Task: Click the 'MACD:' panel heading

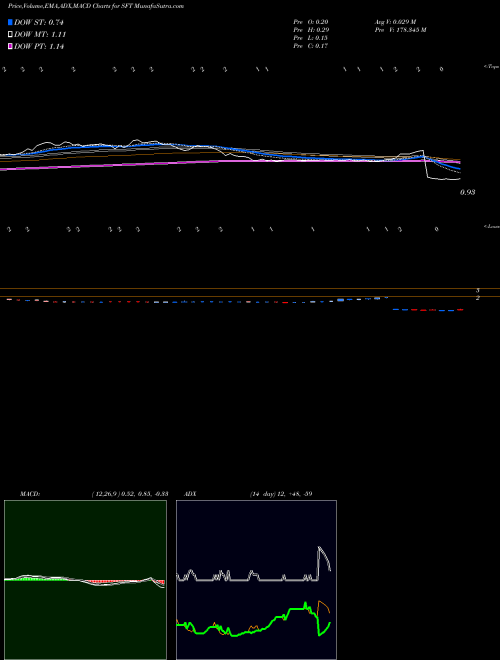Action: pos(30,494)
